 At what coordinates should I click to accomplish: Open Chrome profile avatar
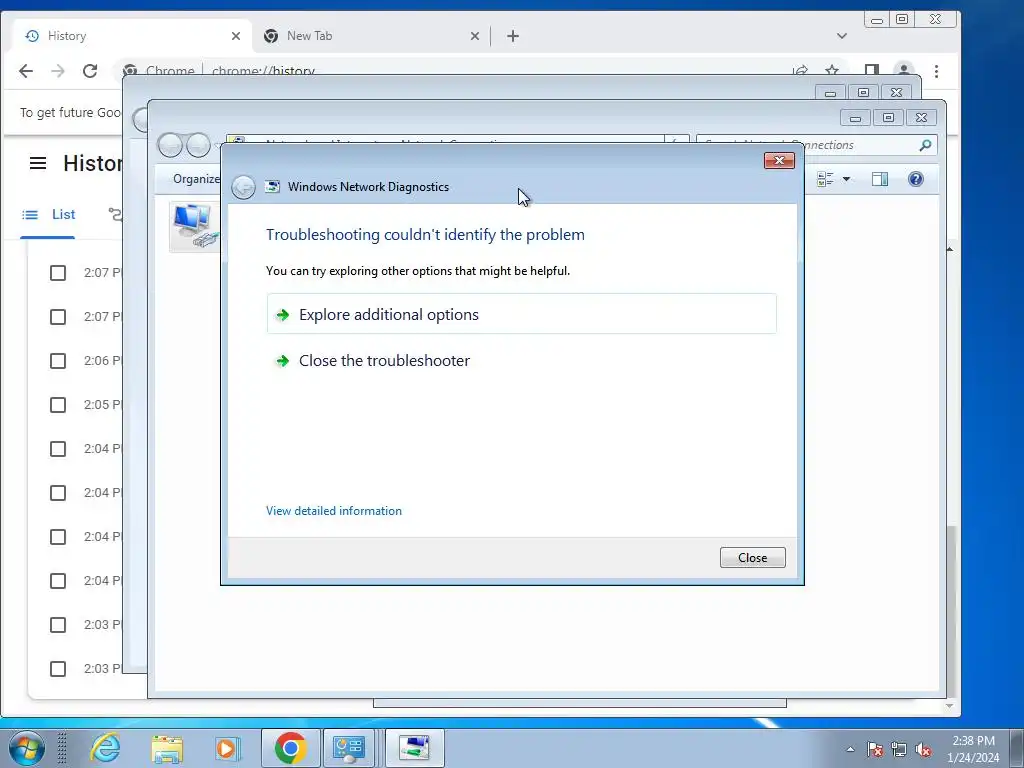click(x=904, y=69)
